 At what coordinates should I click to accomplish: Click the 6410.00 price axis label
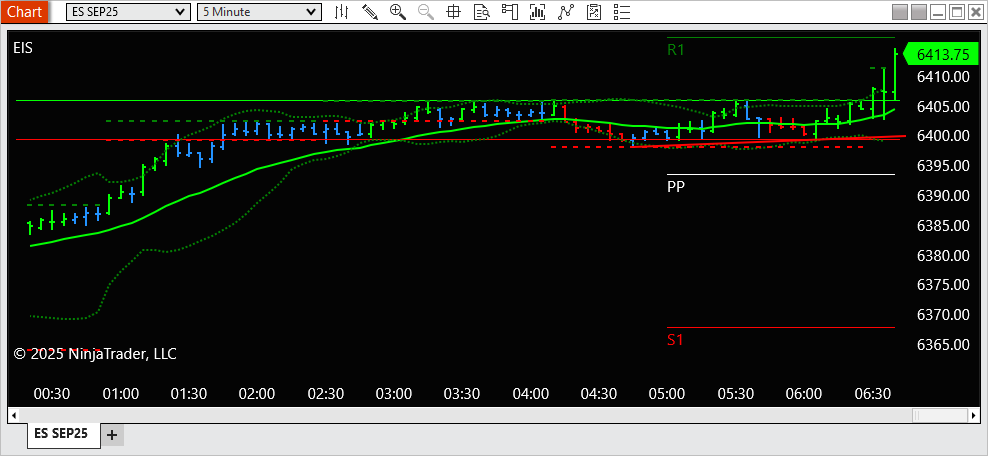point(943,77)
